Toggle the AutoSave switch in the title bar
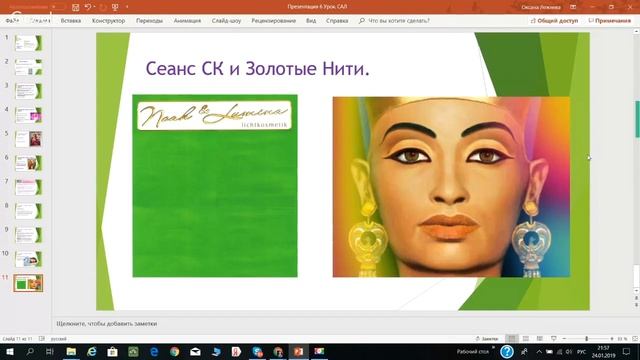640x360 pixels. click(x=58, y=7)
